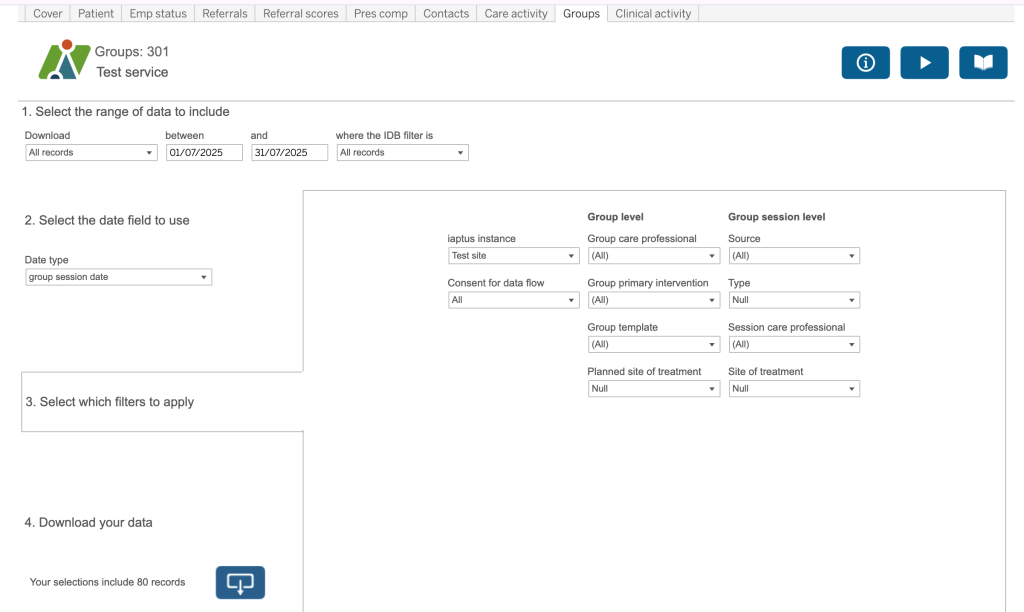1024x612 pixels.
Task: Click the download data icon button
Action: click(x=240, y=582)
